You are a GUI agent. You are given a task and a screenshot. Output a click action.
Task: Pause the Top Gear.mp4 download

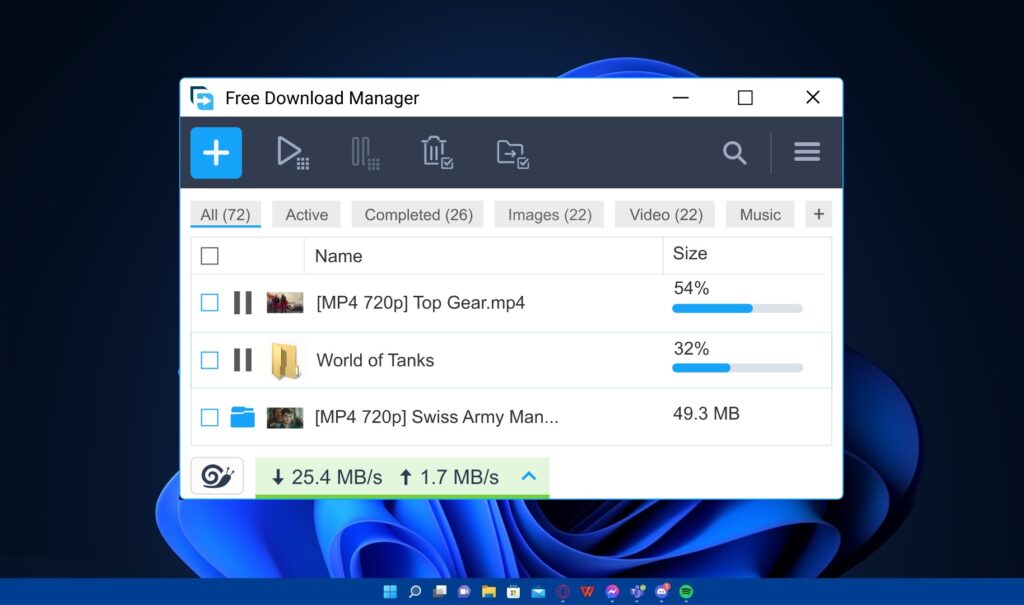[x=243, y=302]
